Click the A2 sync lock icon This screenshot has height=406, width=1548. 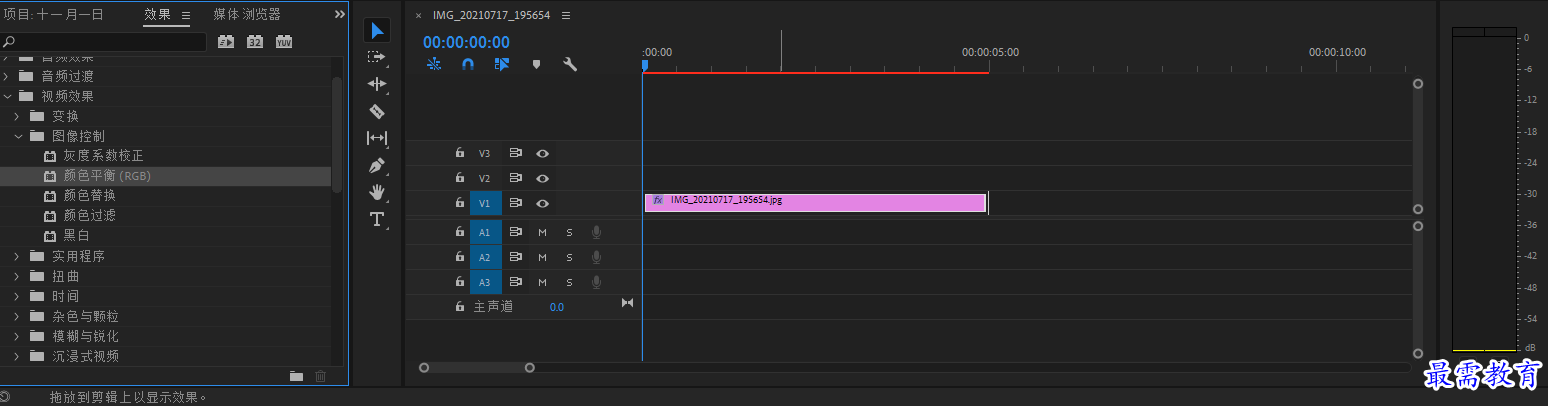516,256
